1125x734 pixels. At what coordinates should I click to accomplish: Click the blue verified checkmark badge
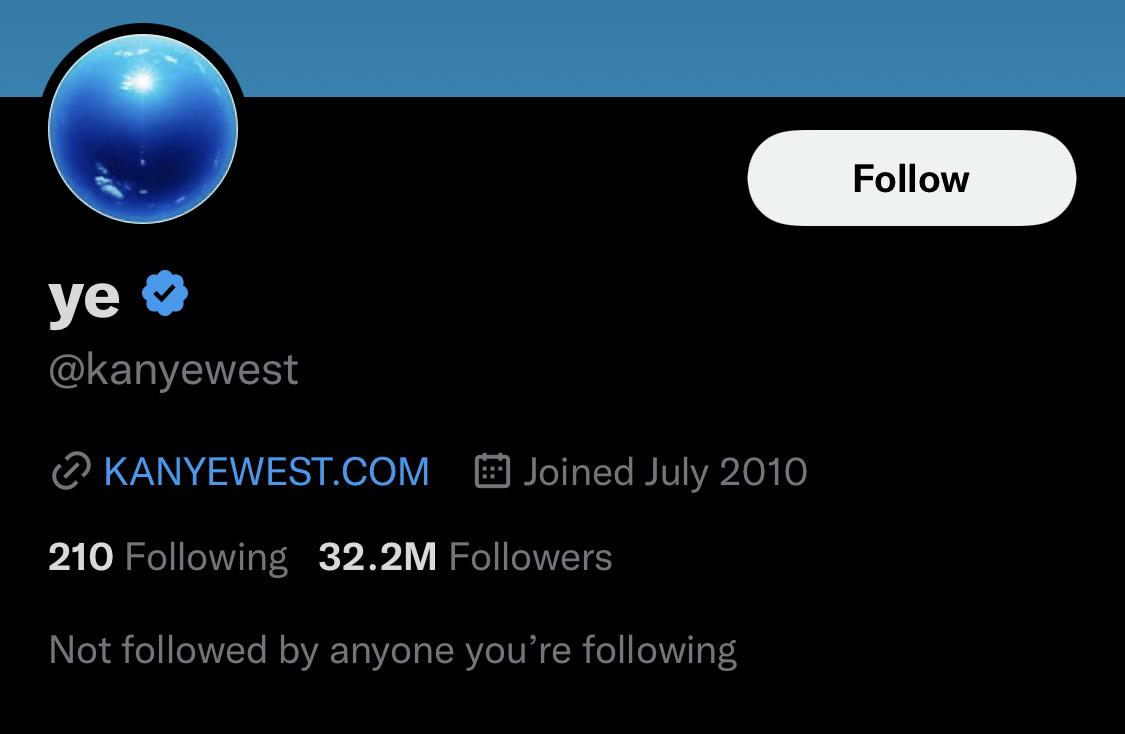165,293
